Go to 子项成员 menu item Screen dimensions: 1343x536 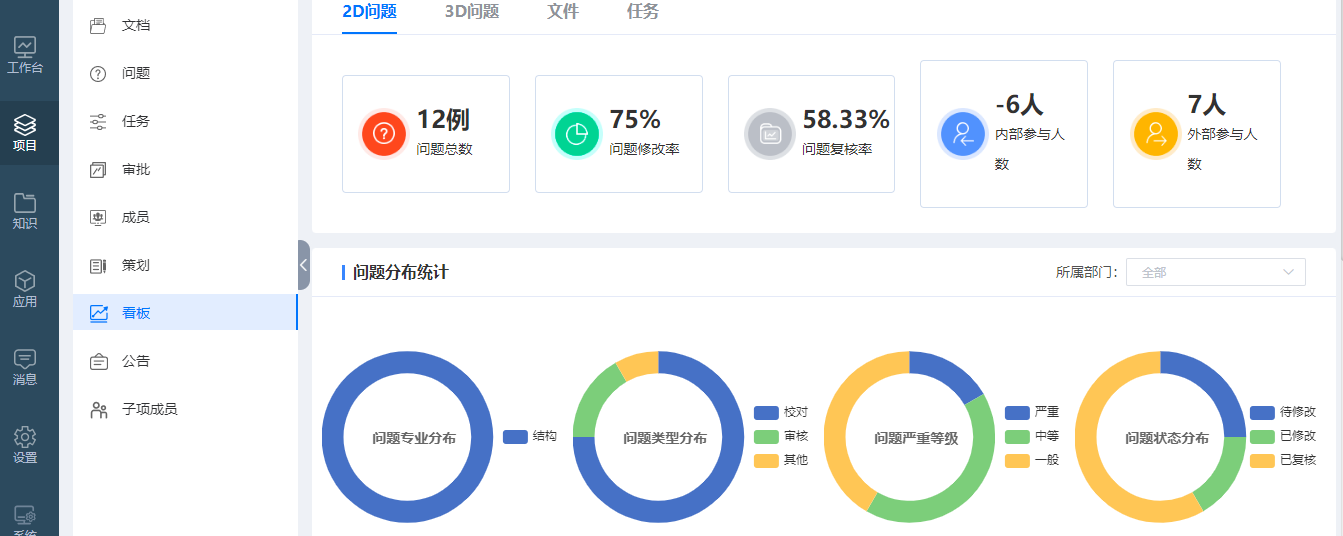coord(149,409)
